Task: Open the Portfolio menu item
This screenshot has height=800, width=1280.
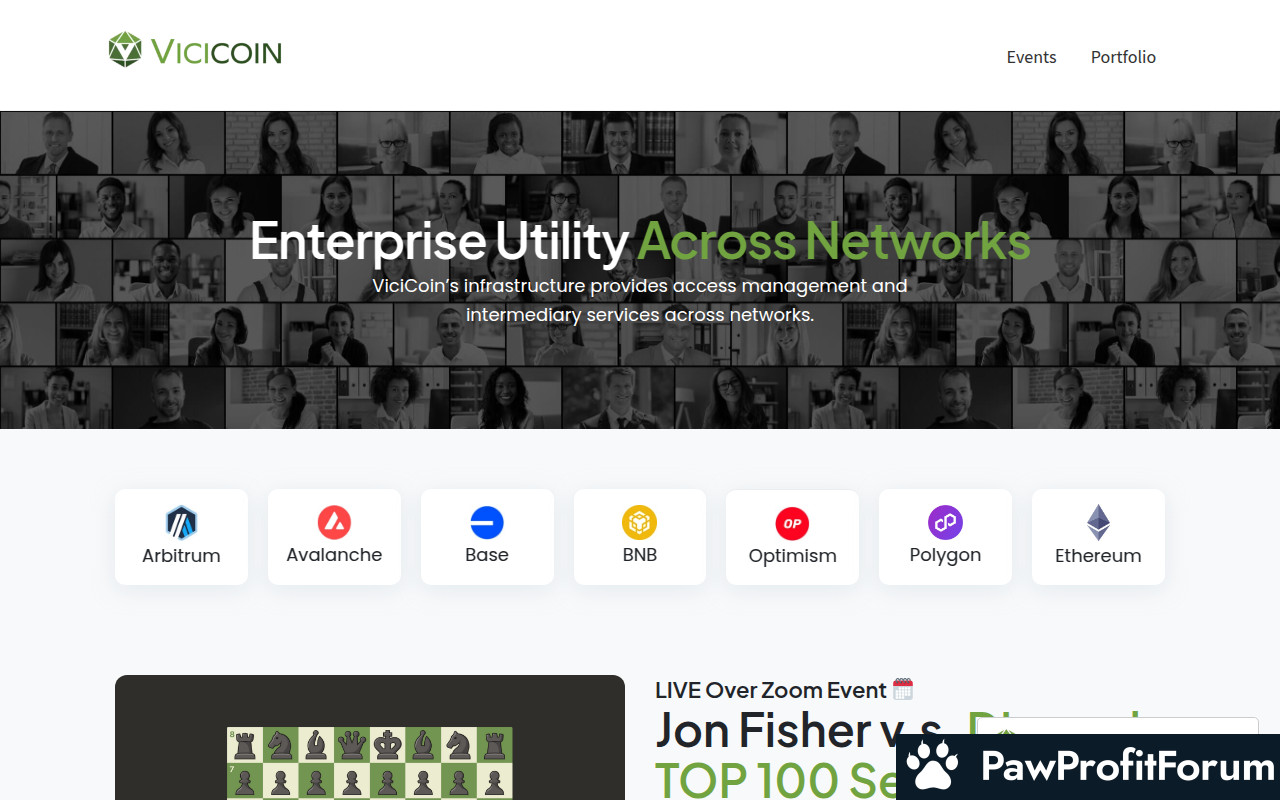Action: click(x=1123, y=57)
